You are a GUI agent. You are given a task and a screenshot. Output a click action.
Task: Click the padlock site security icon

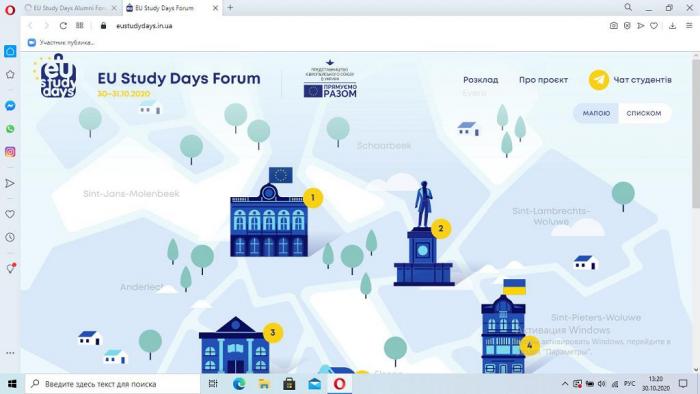pyautogui.click(x=104, y=26)
